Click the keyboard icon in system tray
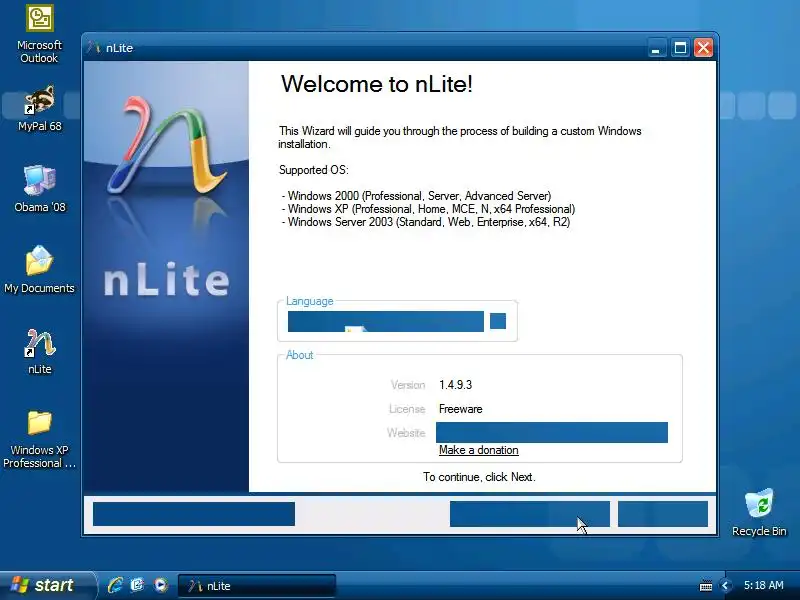Screen dimensions: 800x600 [x=706, y=586]
